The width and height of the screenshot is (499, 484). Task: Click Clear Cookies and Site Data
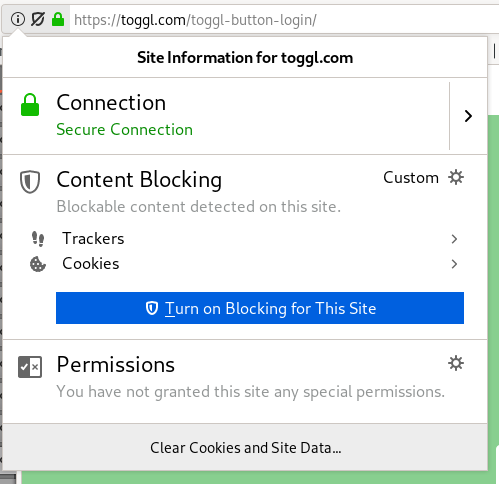point(245,447)
